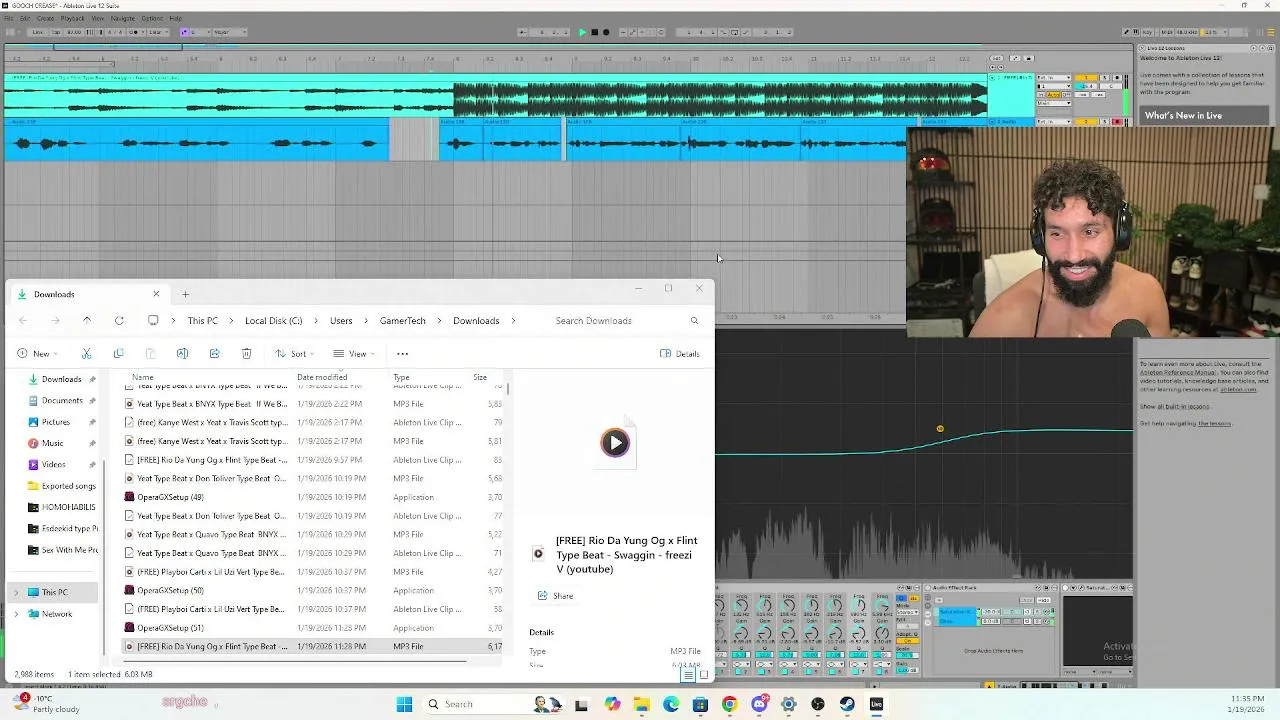This screenshot has width=1280, height=720.
Task: Expand the Network tree node
Action: coord(16,614)
